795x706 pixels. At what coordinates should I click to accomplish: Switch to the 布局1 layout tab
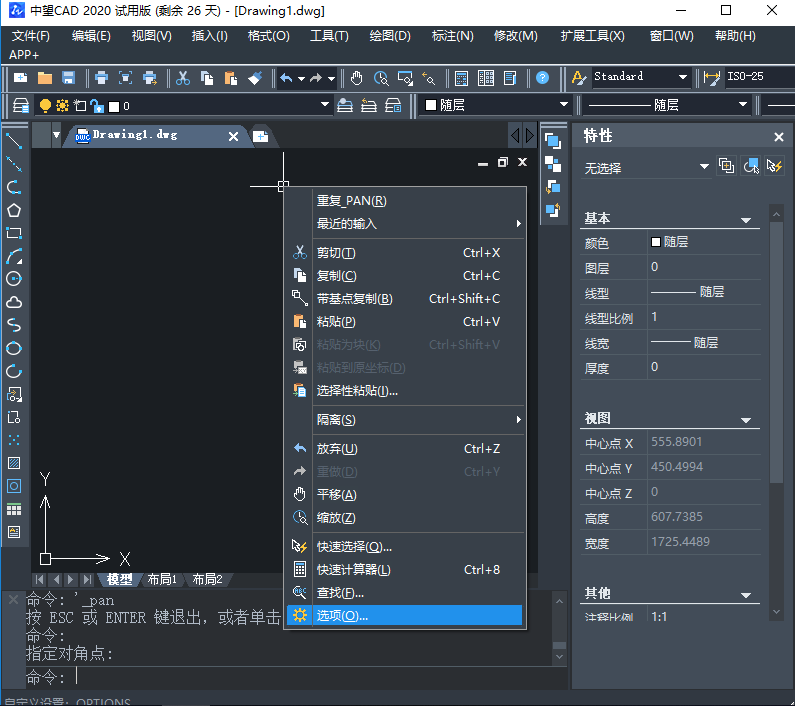(x=161, y=579)
